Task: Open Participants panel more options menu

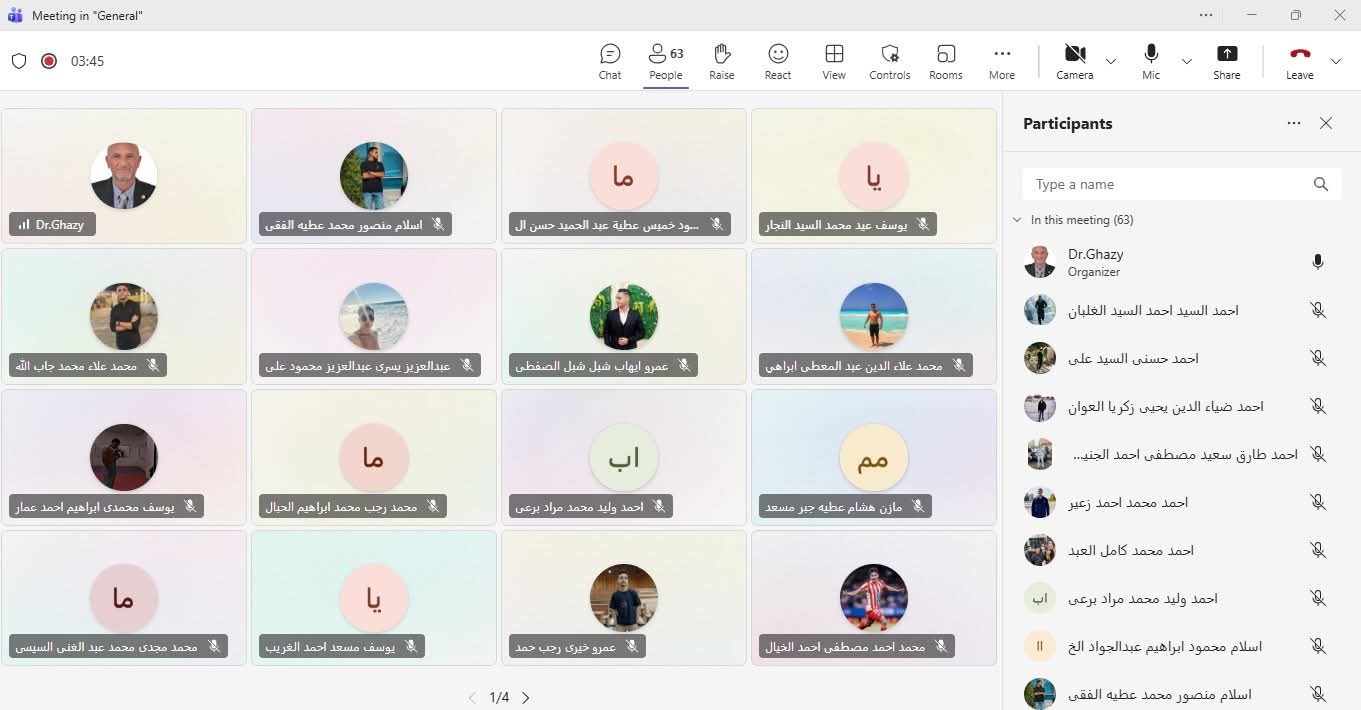Action: point(1294,123)
